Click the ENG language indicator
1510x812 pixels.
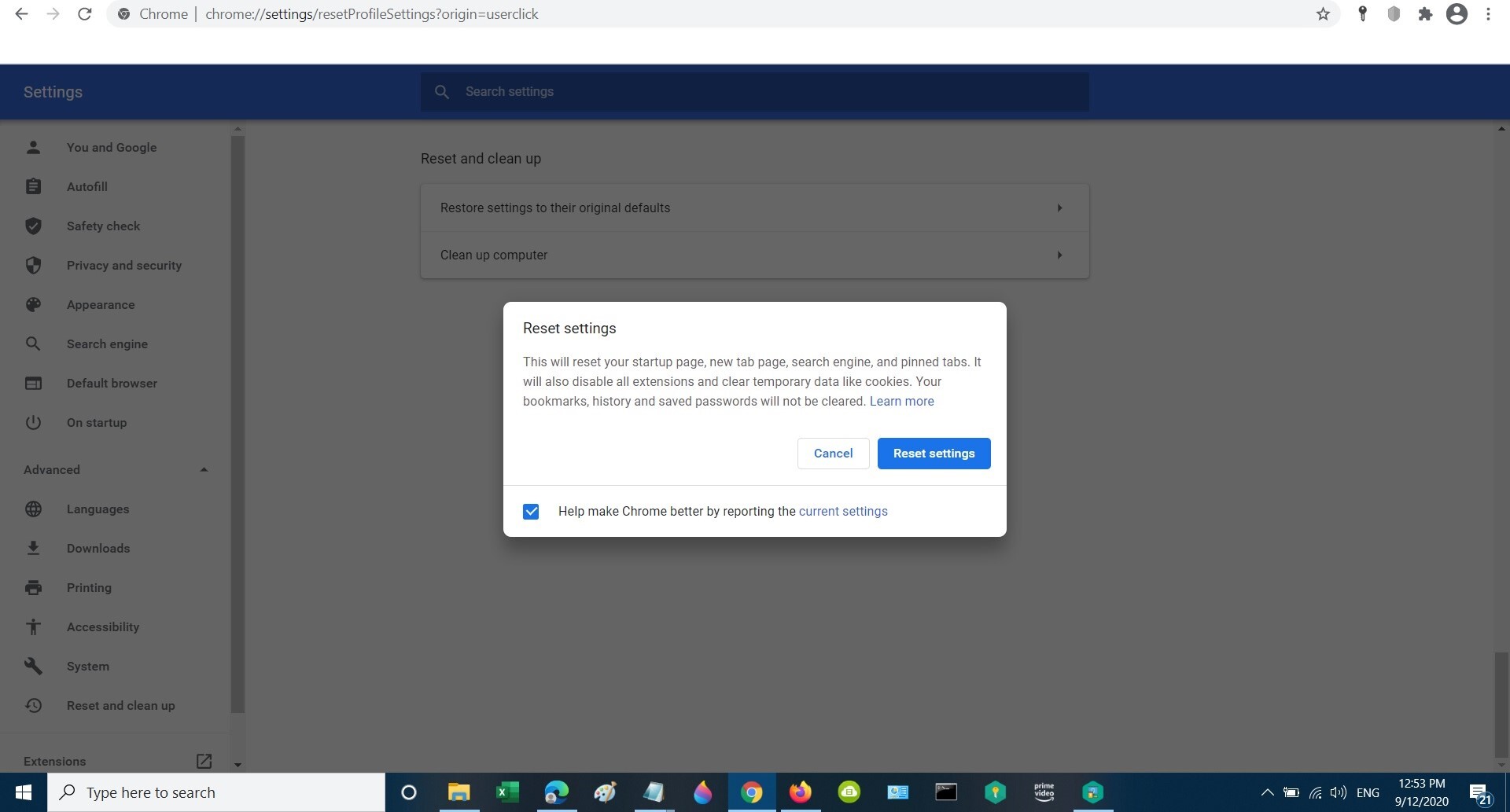click(1368, 792)
